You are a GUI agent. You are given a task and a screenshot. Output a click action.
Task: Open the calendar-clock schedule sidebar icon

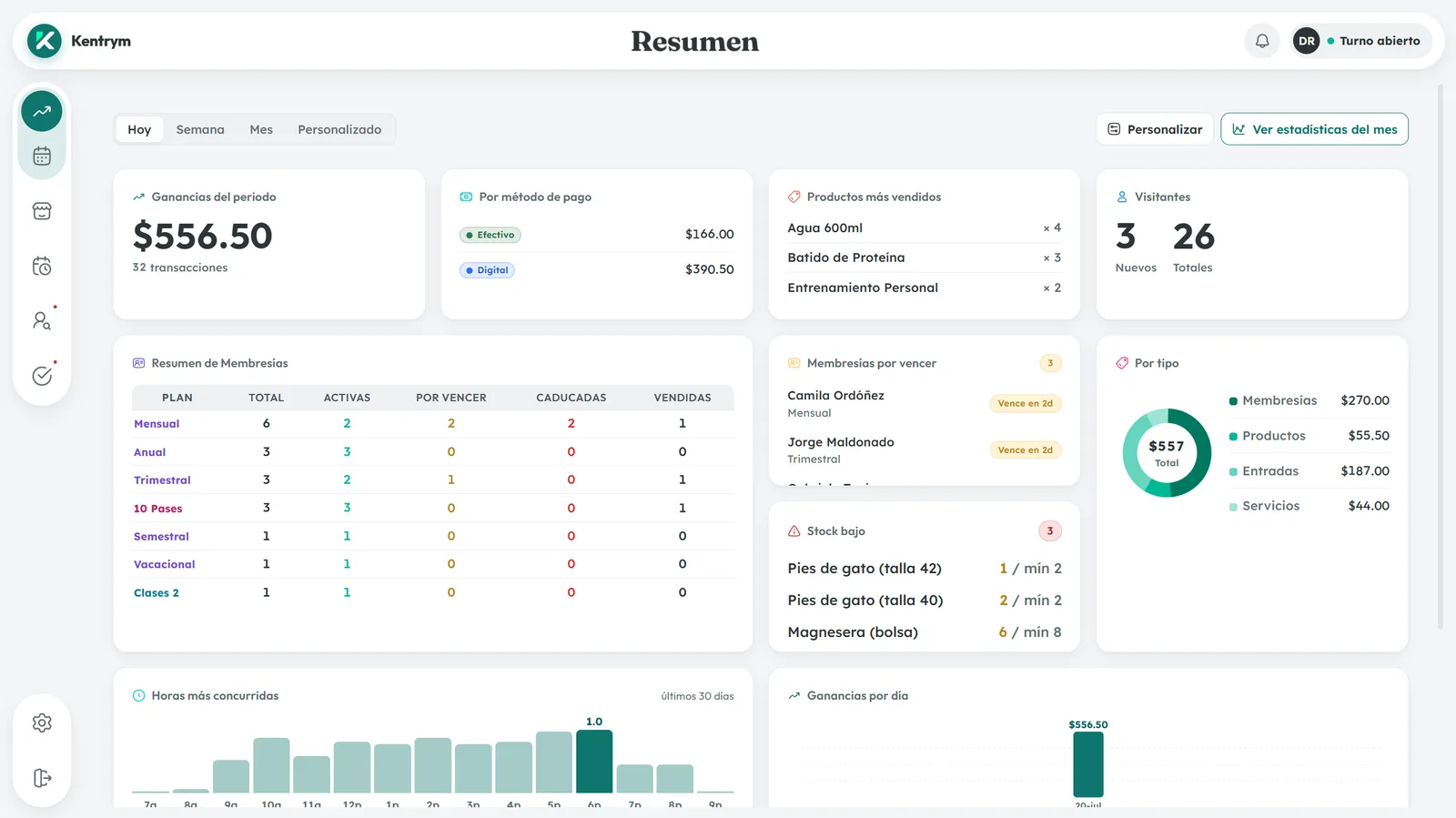42,267
